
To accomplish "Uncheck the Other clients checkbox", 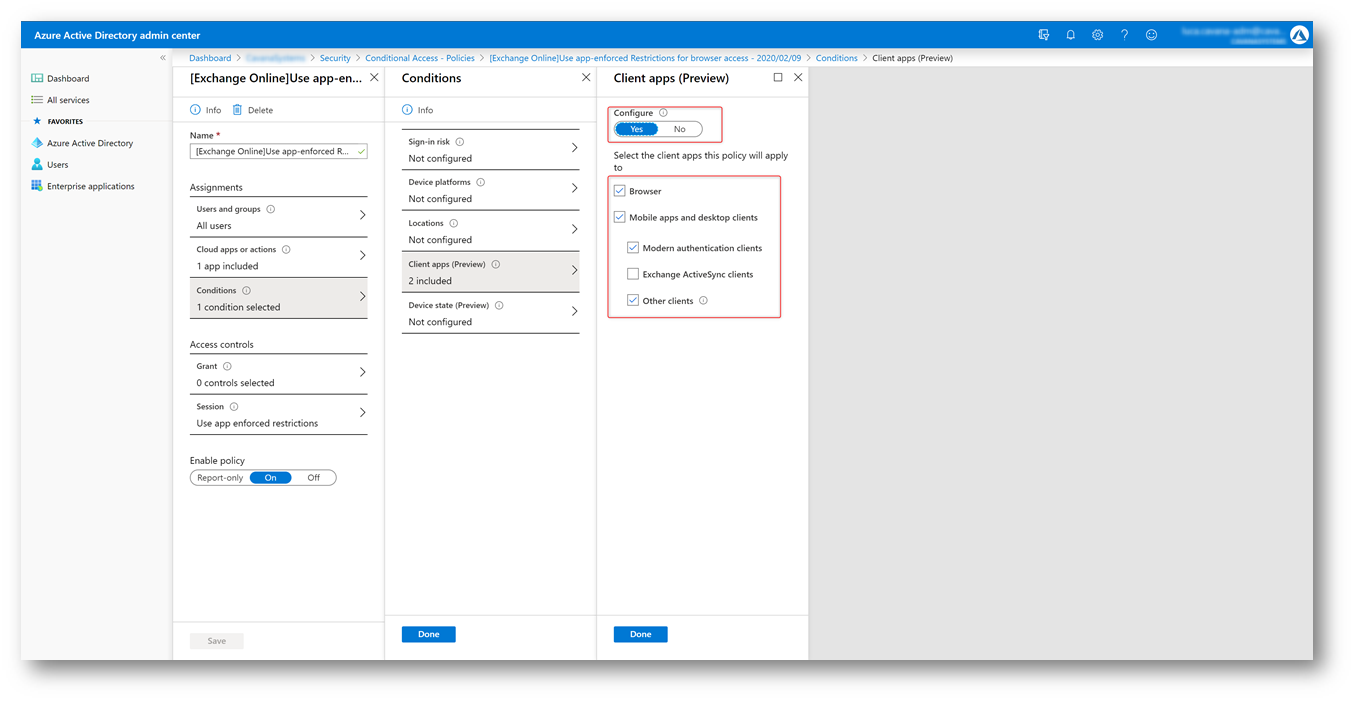I will [x=633, y=300].
